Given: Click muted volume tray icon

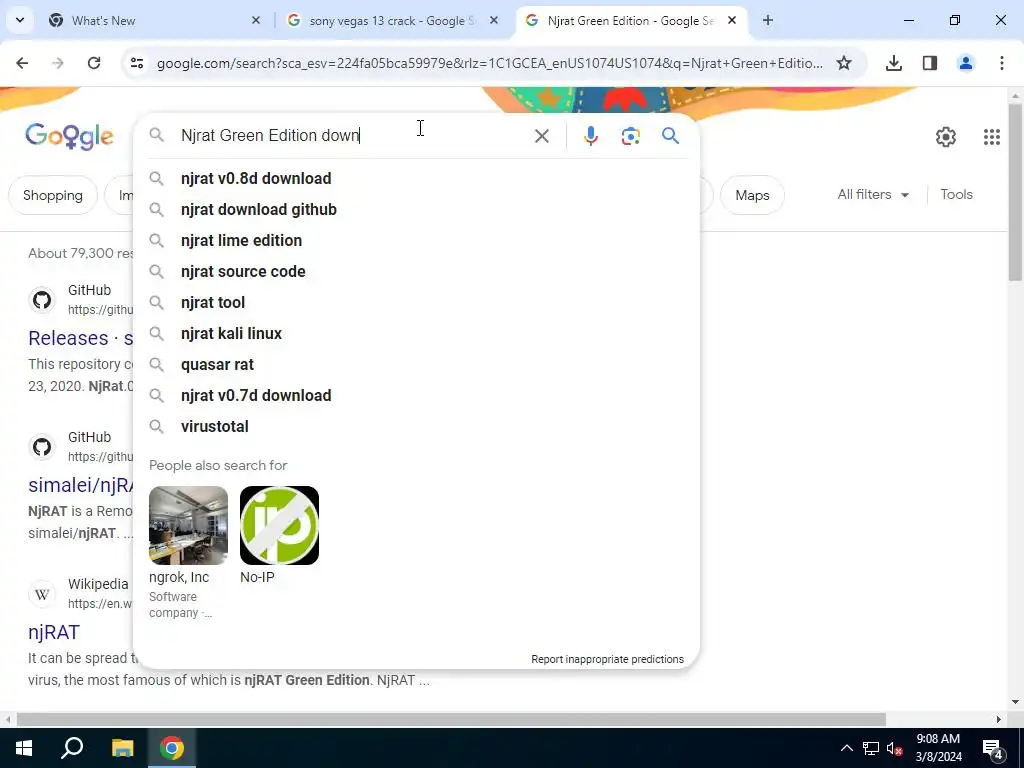Looking at the screenshot, I should [895, 748].
